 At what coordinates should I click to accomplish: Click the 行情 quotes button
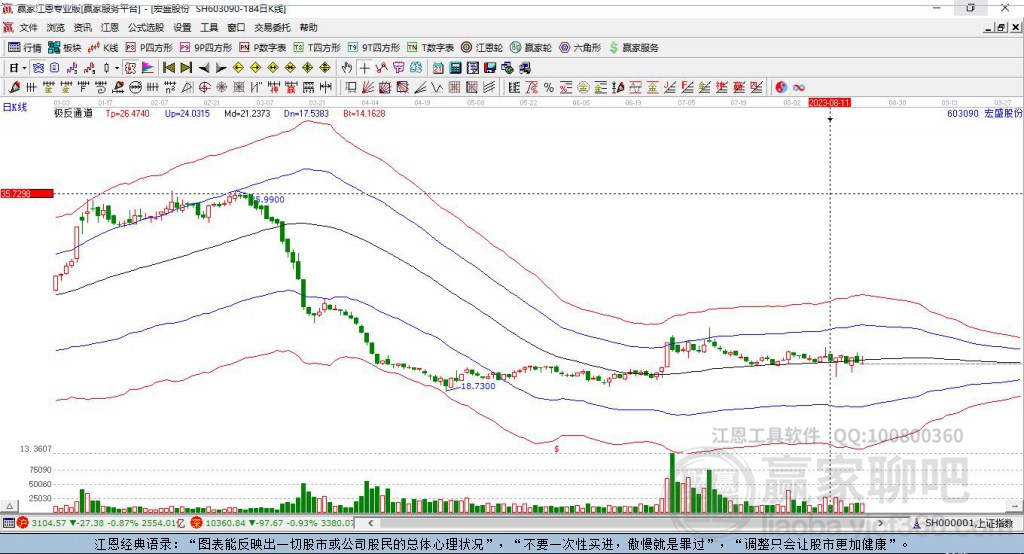25,48
